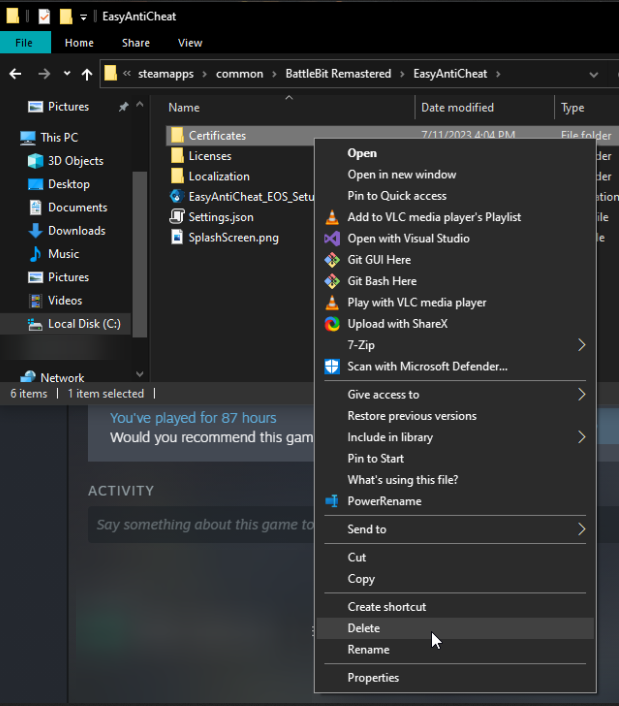Open the File menu tab
The width and height of the screenshot is (619, 706).
tap(25, 43)
